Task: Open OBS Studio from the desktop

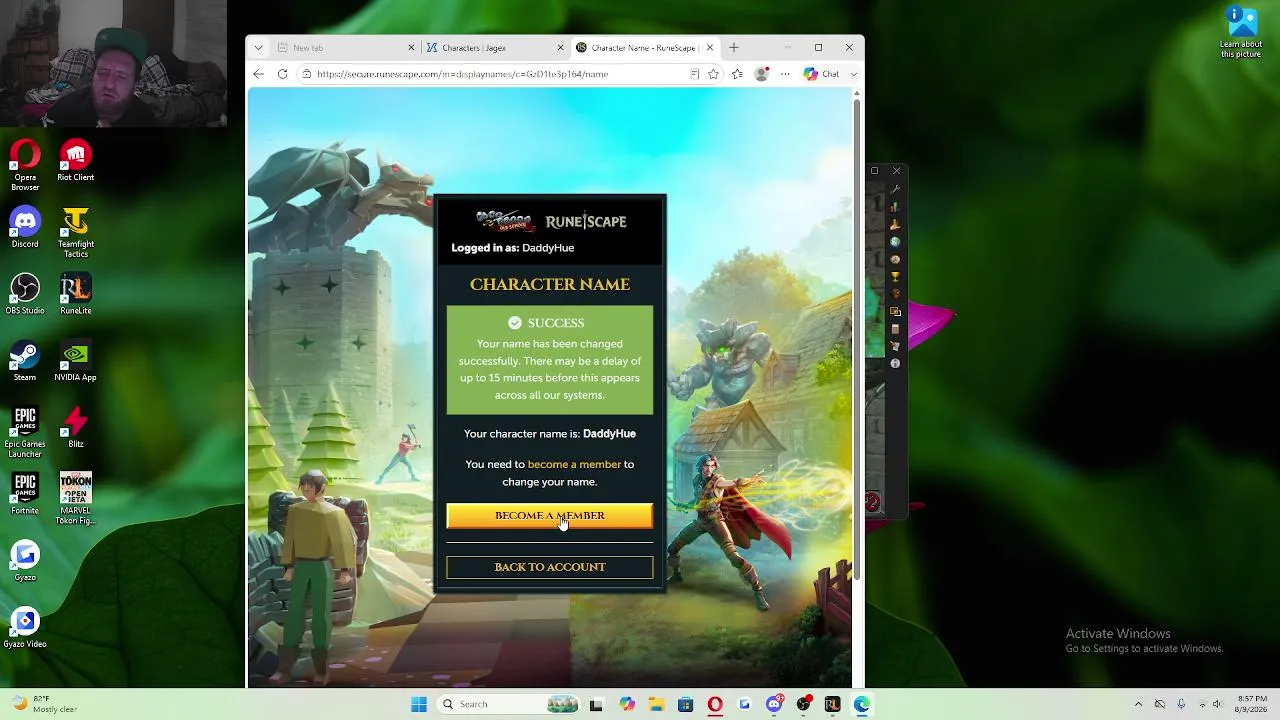Action: (x=25, y=295)
